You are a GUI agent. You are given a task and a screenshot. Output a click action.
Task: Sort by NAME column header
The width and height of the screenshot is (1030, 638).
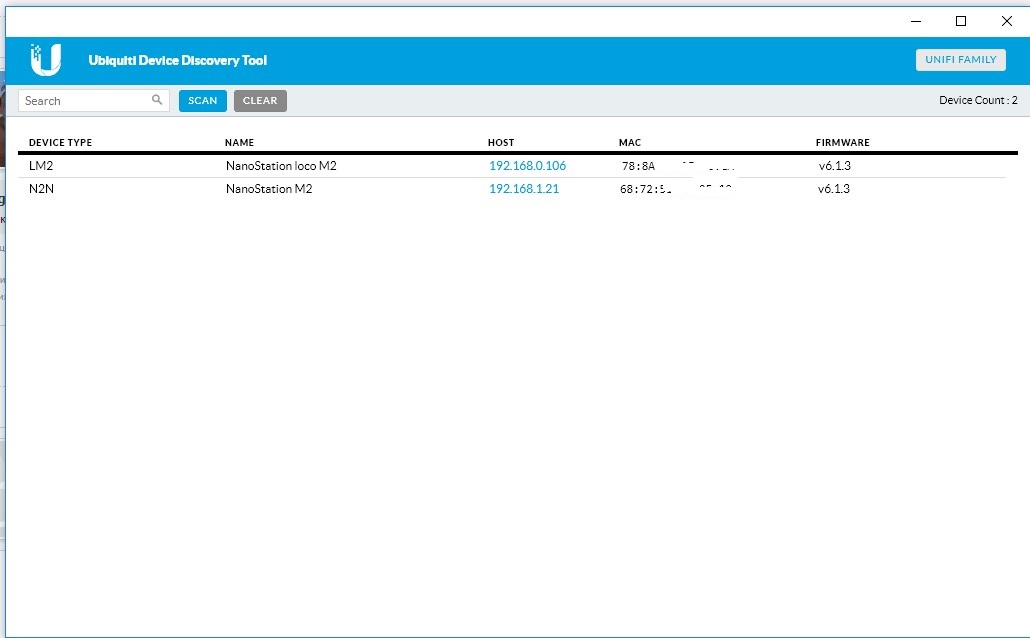[x=239, y=143]
